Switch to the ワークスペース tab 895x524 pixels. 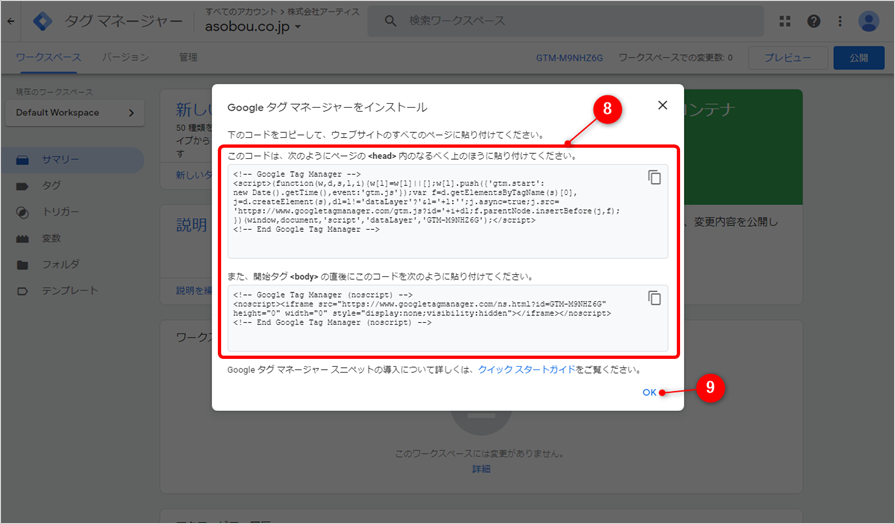(49, 57)
